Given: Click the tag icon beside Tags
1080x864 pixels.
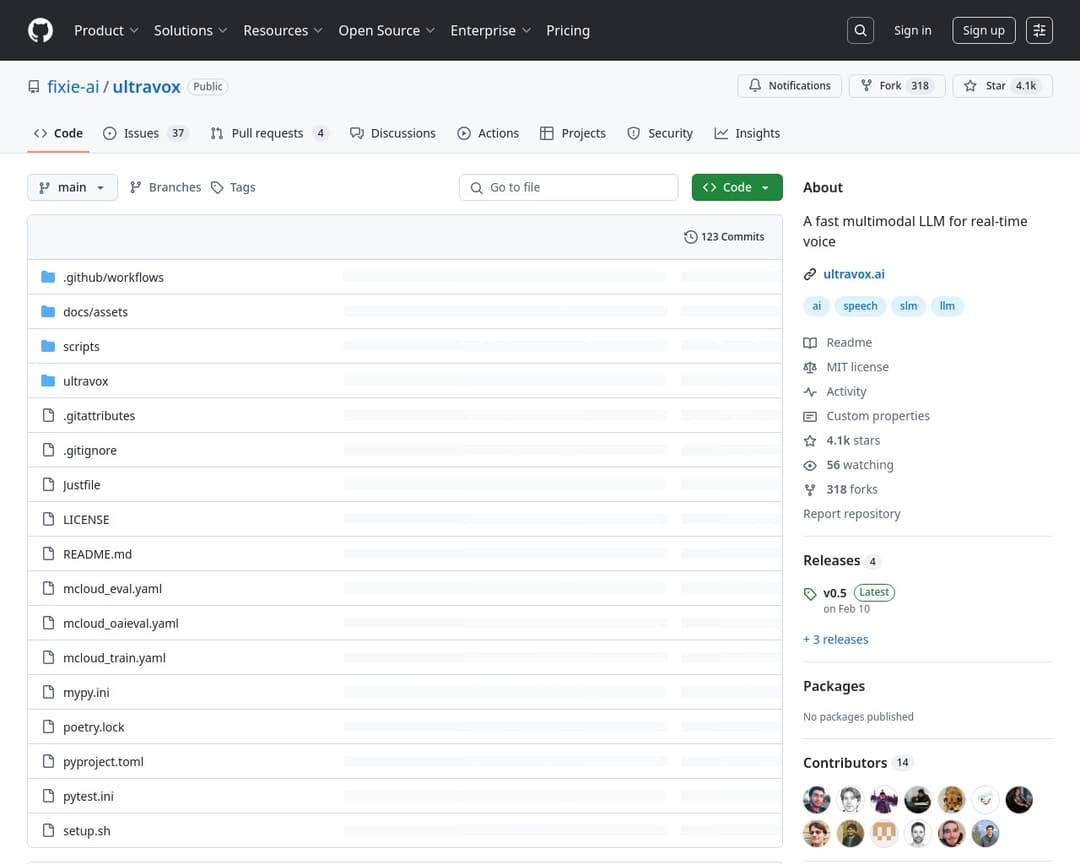Looking at the screenshot, I should pos(217,187).
